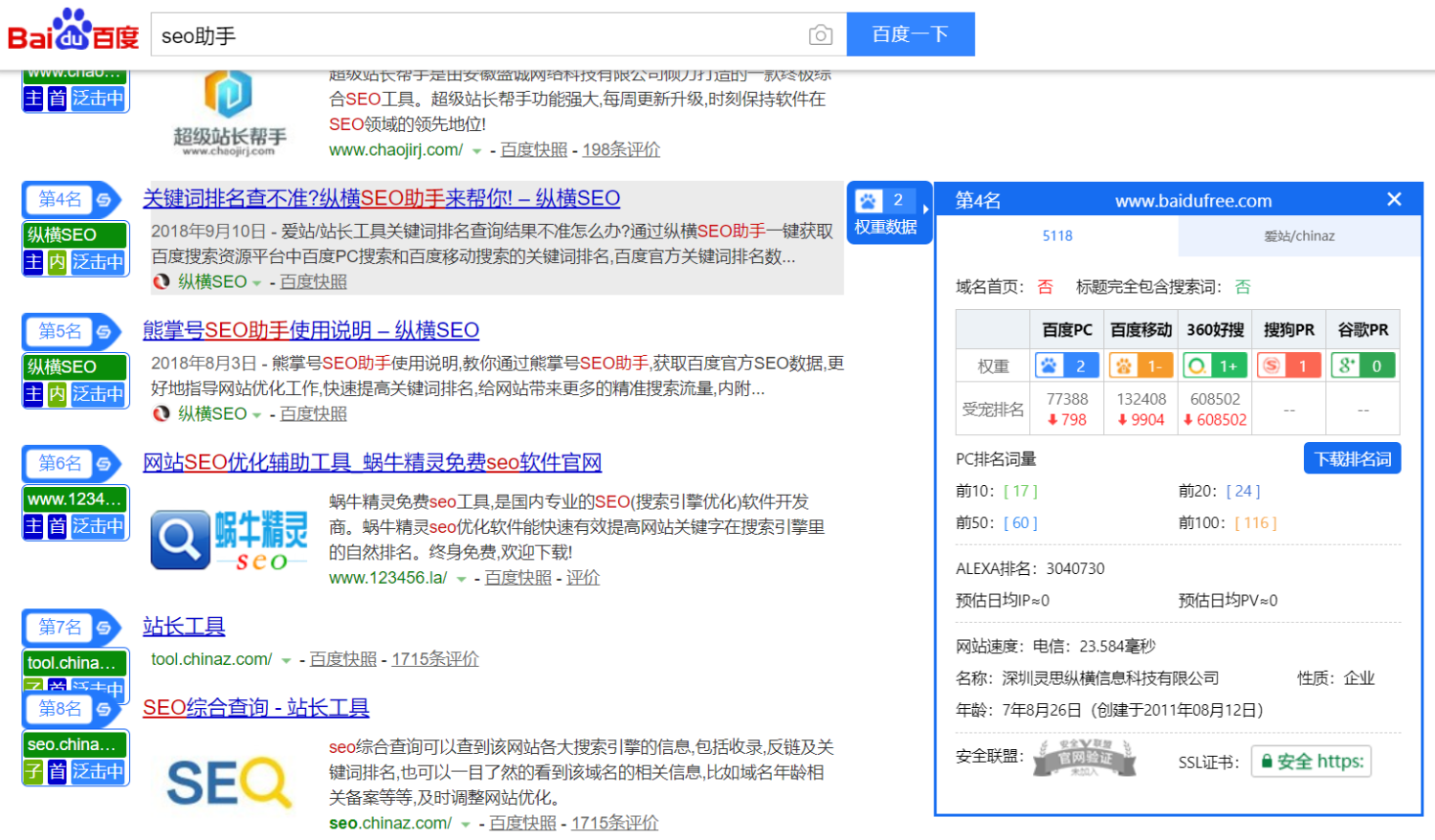Expand dropdown arrow after www.123456.la/
The image size is (1435, 840).
[461, 579]
